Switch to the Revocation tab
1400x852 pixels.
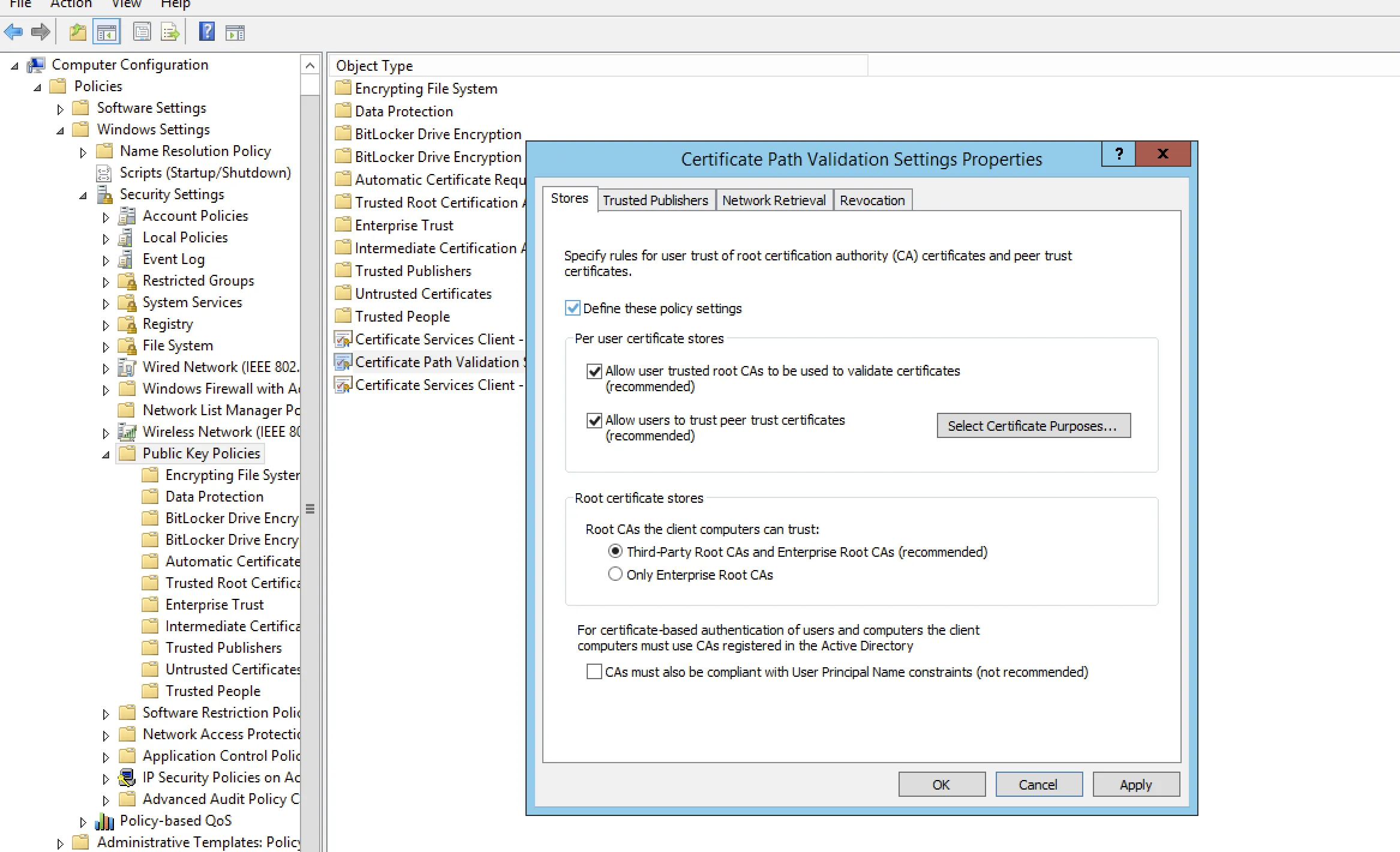point(872,200)
